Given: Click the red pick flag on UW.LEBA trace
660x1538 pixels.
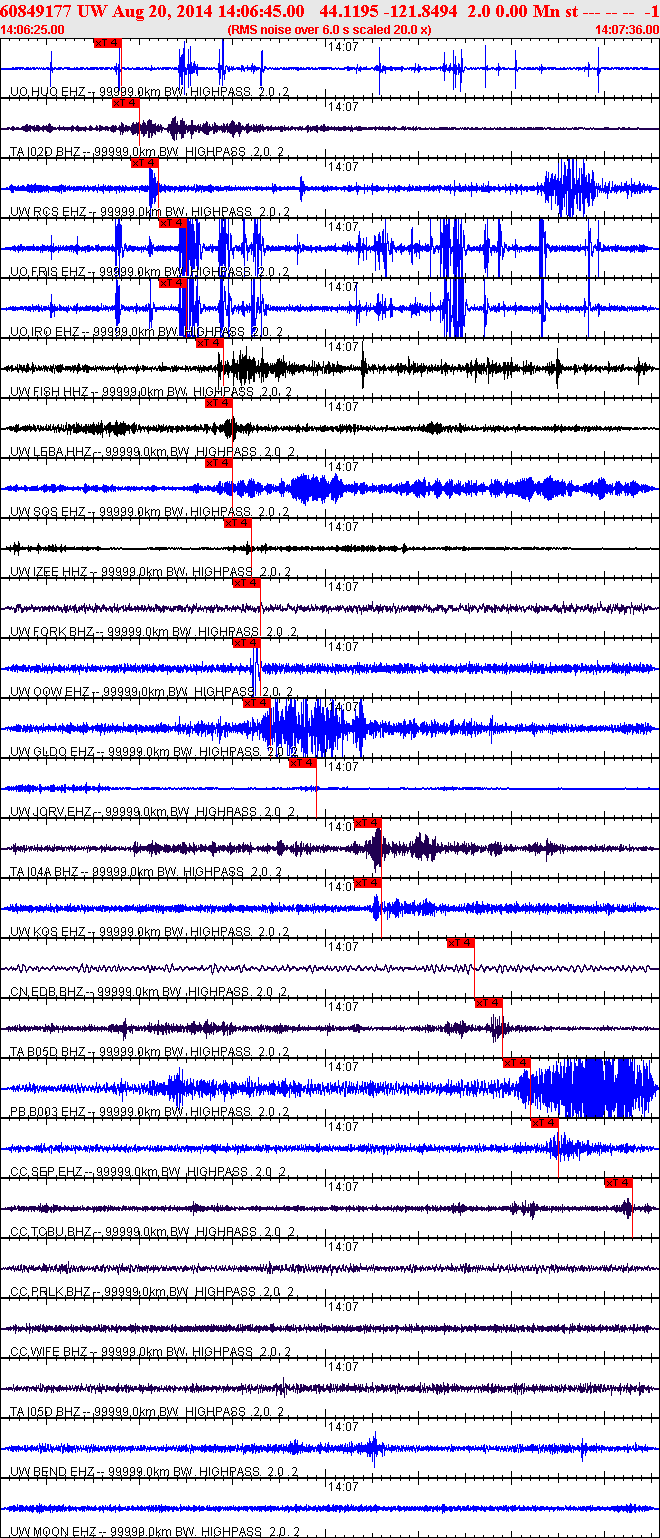Looking at the screenshot, I should click(218, 403).
